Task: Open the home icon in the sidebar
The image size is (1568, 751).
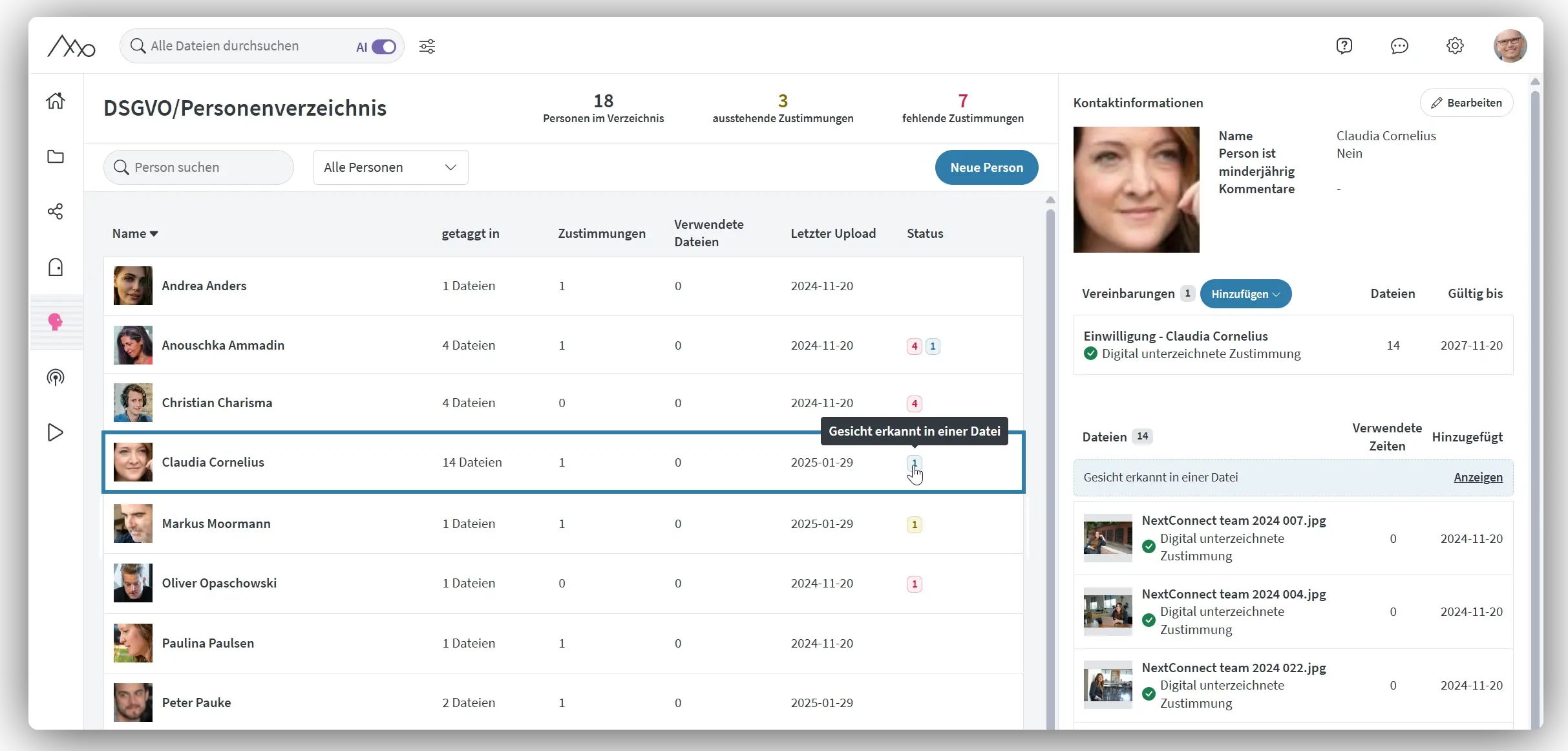Action: [56, 101]
